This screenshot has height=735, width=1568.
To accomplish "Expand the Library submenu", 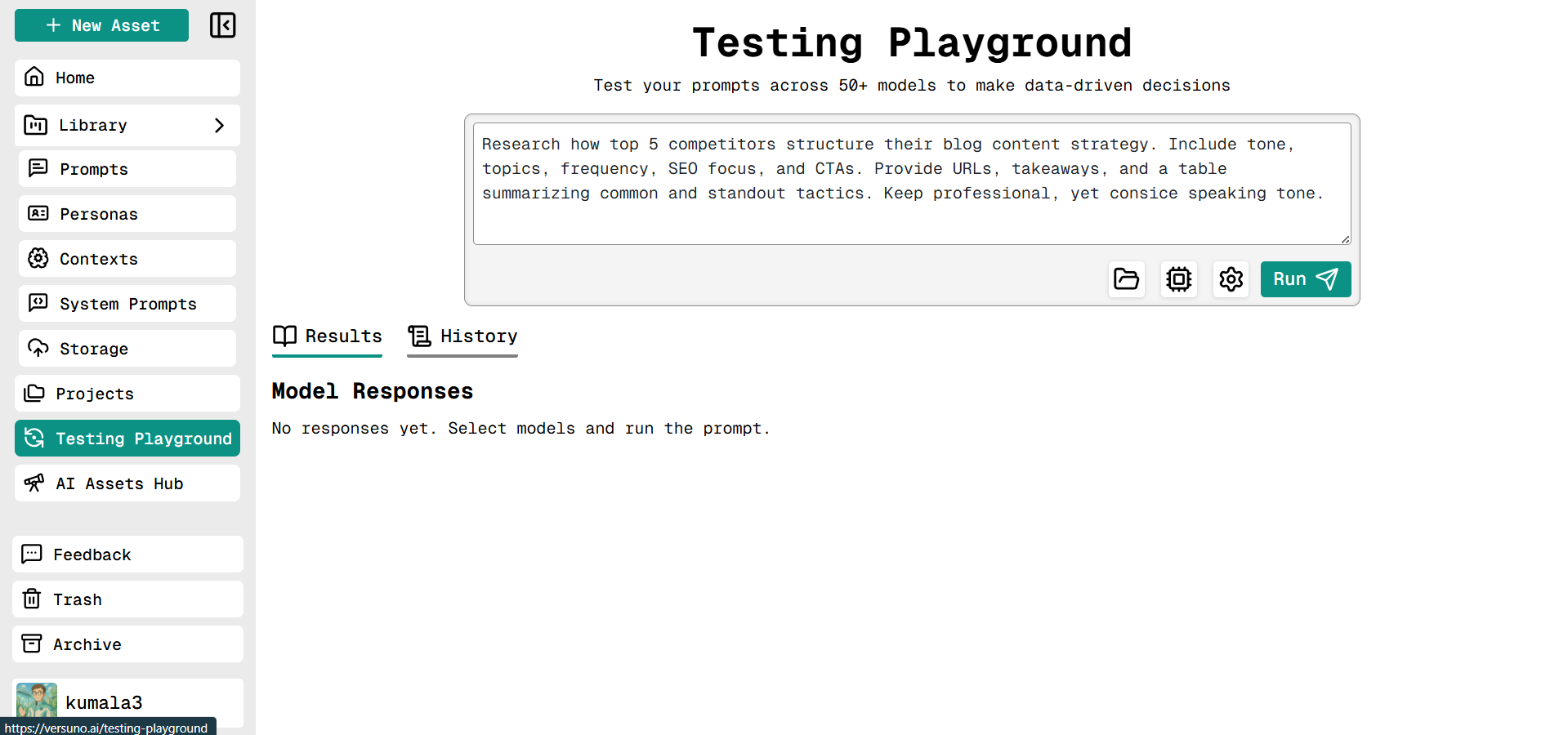I will pyautogui.click(x=127, y=125).
